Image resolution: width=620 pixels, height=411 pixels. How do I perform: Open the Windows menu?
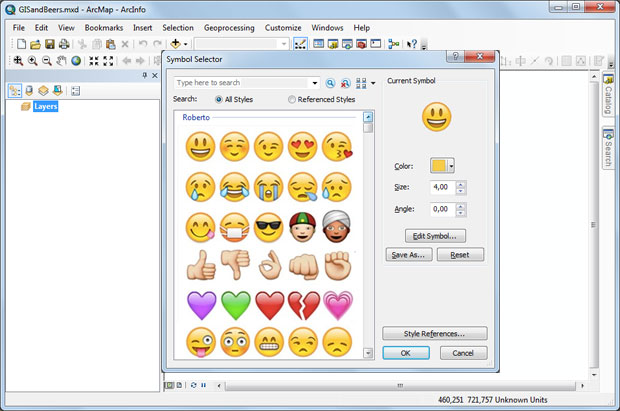[327, 28]
